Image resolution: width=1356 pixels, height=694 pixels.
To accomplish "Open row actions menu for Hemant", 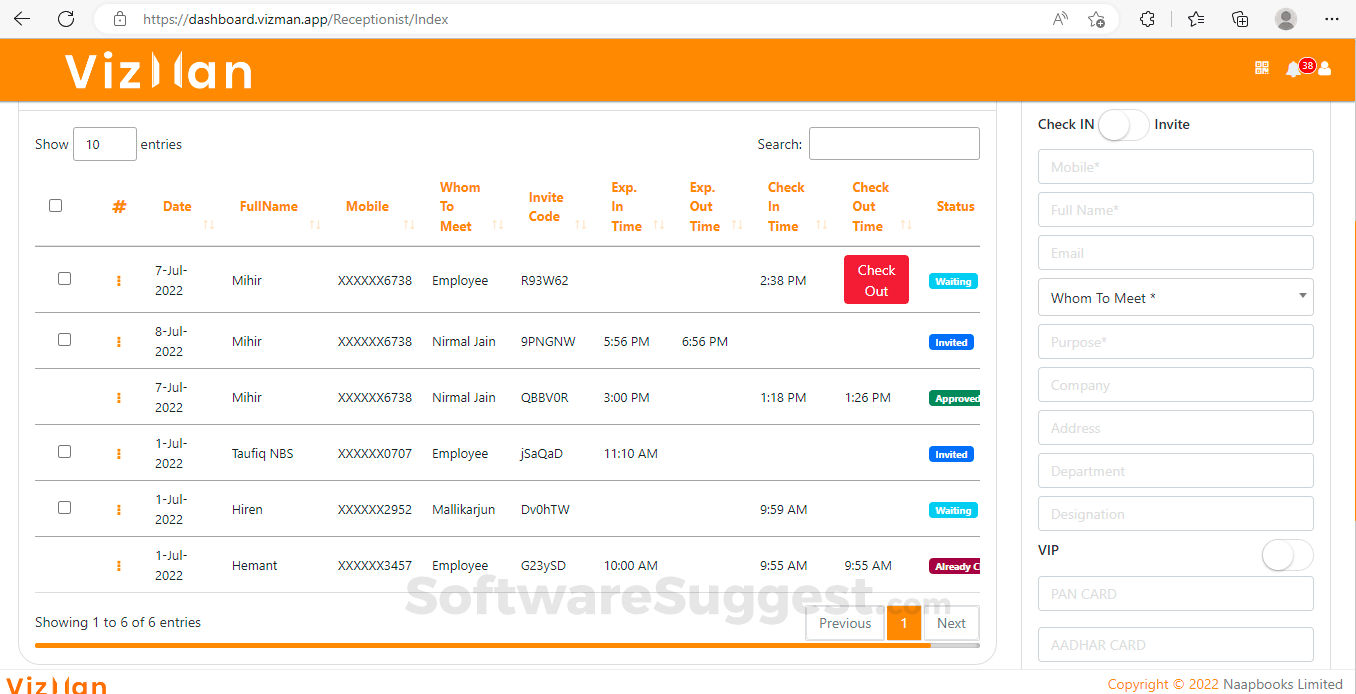I will [119, 566].
